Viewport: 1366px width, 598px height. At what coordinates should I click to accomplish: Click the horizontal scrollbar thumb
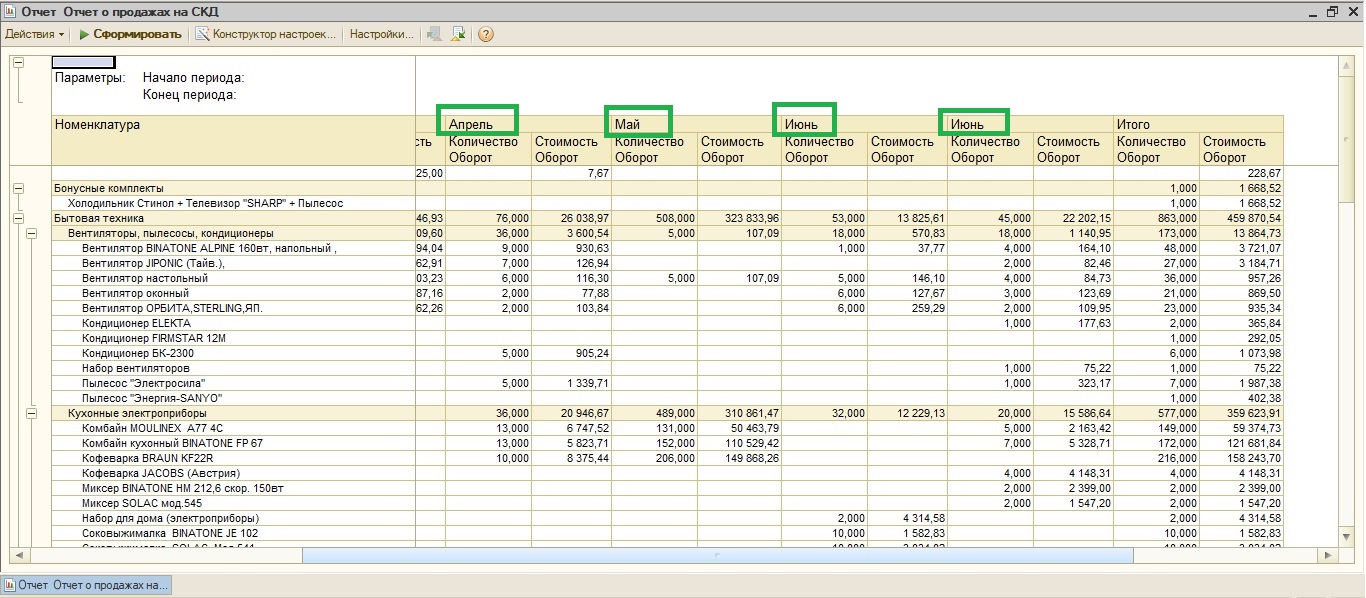point(715,554)
